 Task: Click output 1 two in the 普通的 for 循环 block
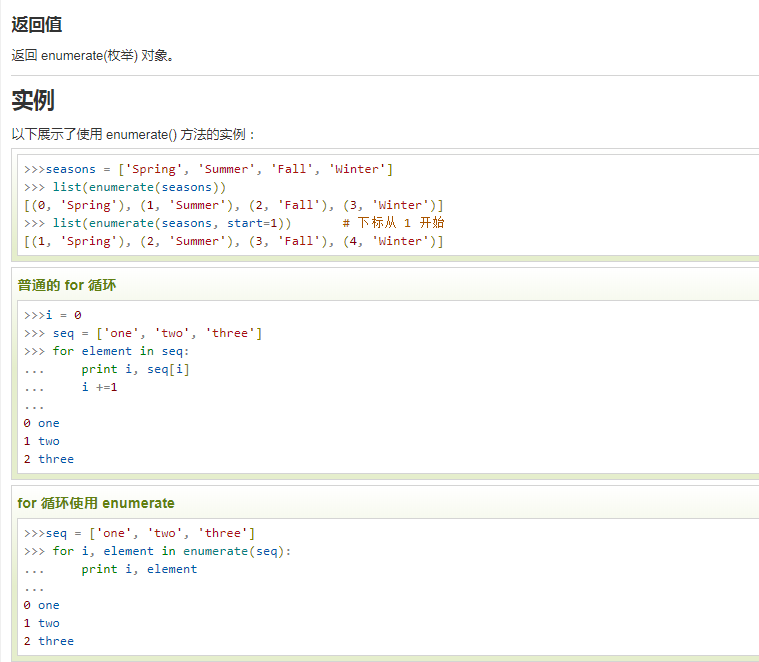point(42,441)
